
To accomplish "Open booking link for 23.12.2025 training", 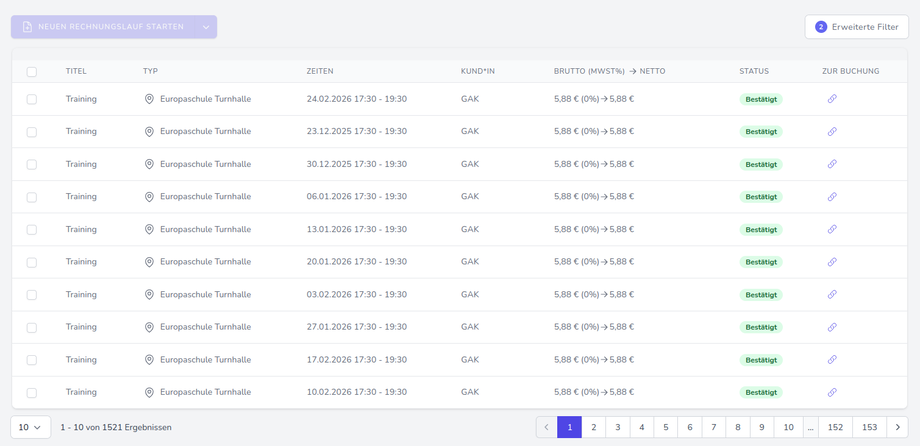I will pos(831,131).
